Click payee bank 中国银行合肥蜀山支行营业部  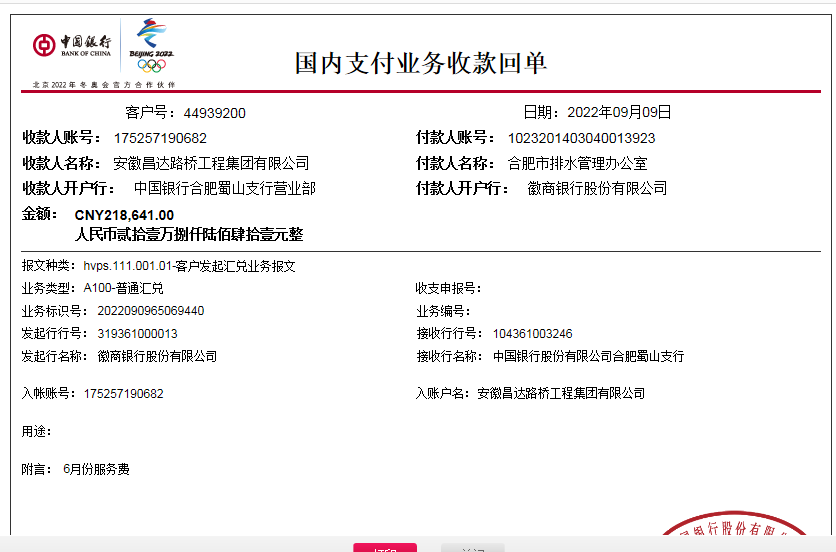click(x=225, y=188)
